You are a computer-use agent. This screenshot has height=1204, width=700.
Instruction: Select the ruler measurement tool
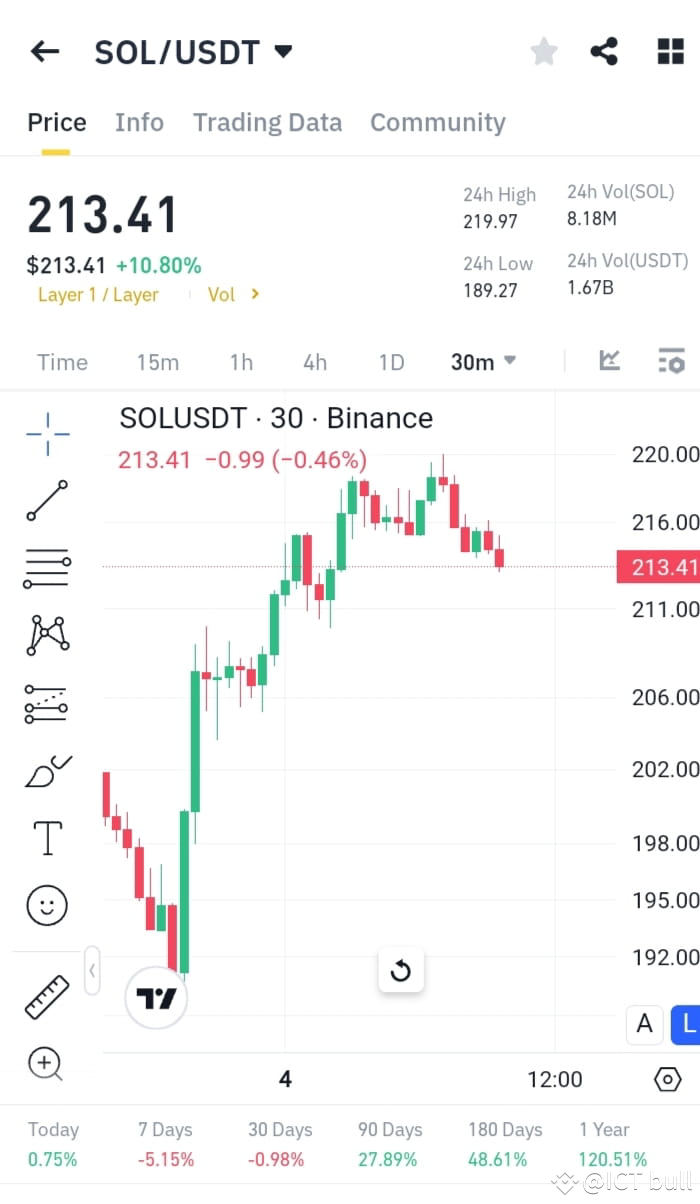[x=45, y=996]
